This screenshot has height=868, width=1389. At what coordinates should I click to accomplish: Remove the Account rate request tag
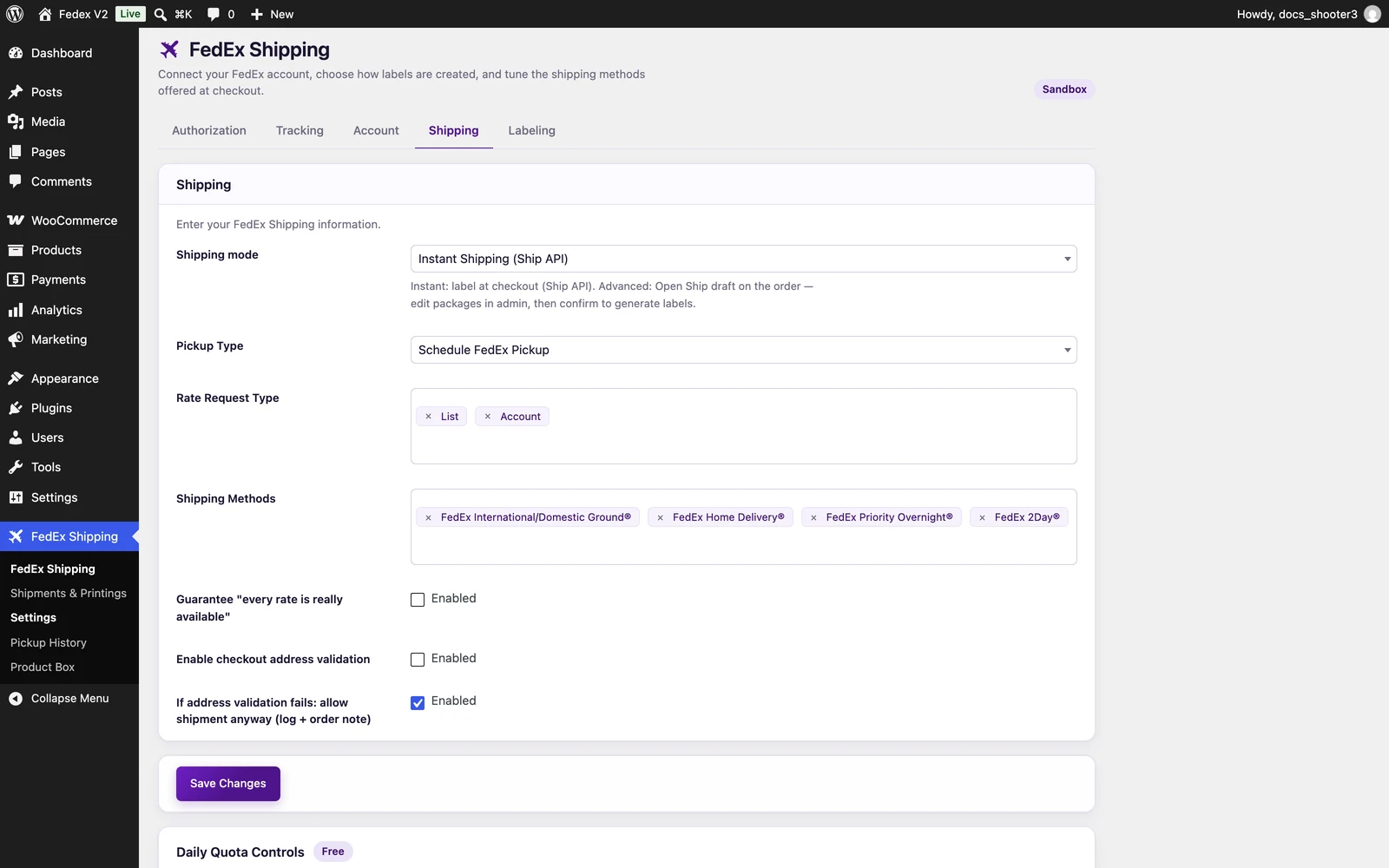[488, 417]
